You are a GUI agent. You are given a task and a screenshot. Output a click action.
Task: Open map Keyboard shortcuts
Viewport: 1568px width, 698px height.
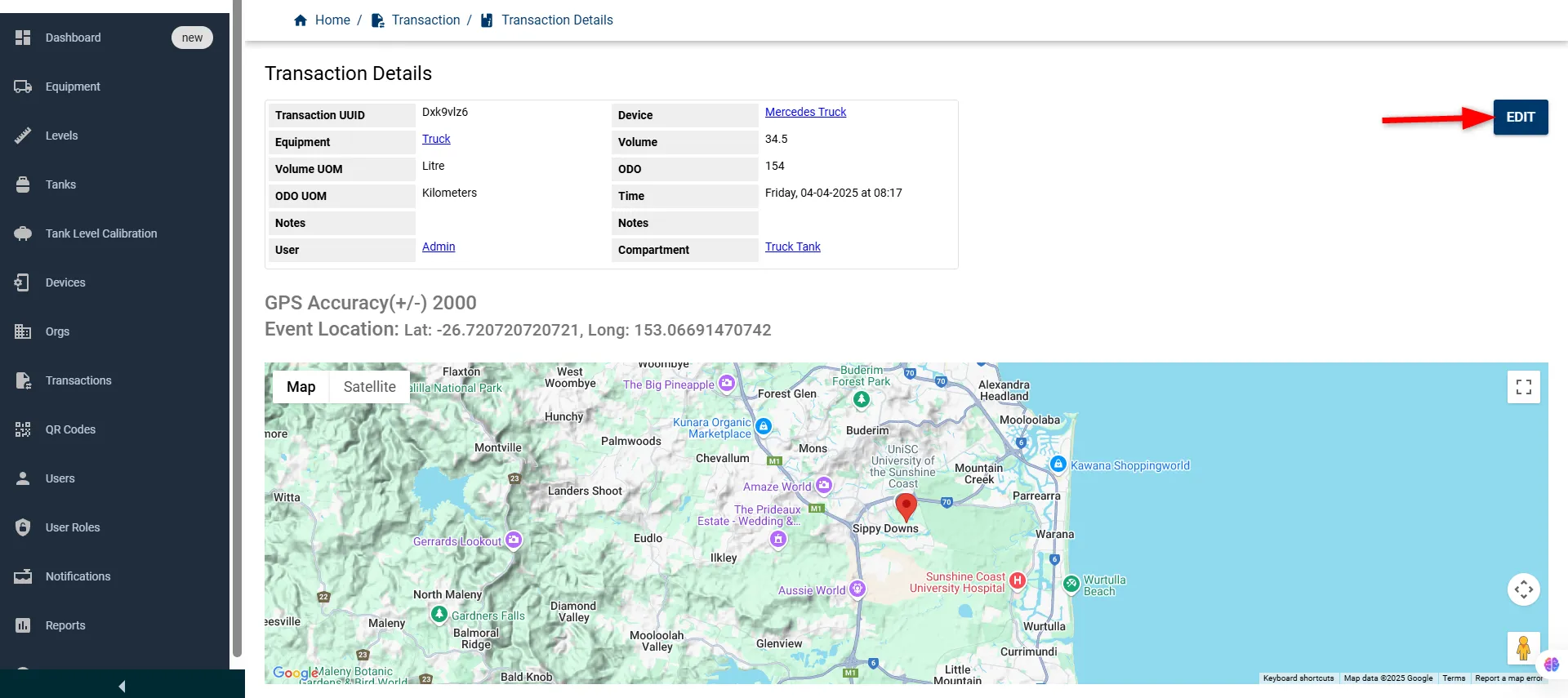1298,678
